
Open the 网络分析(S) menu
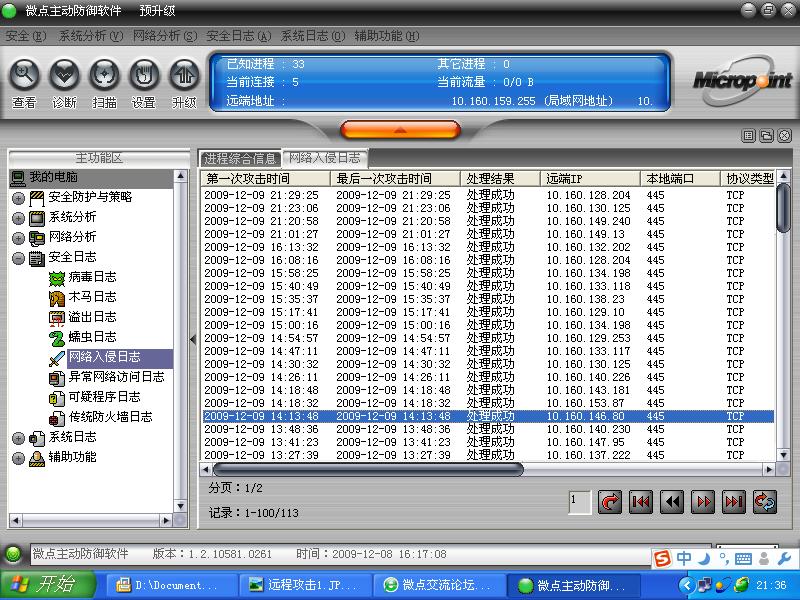[x=165, y=36]
